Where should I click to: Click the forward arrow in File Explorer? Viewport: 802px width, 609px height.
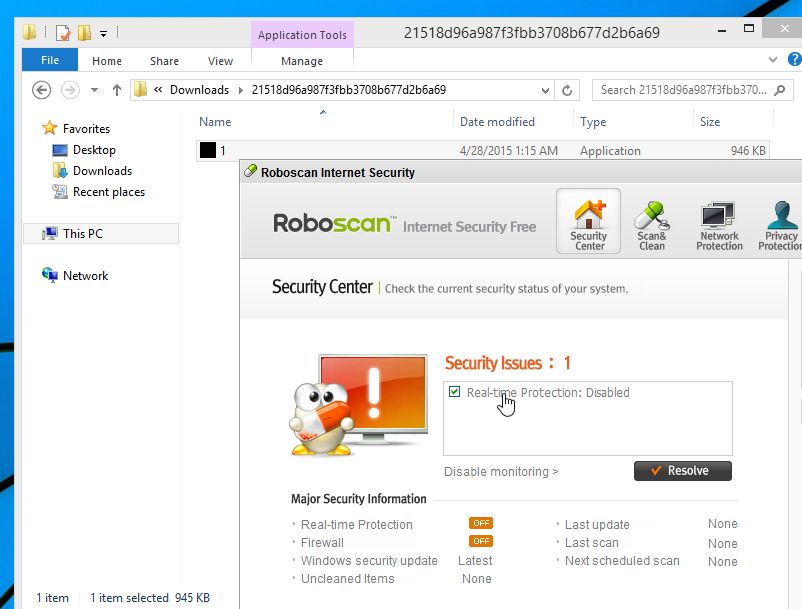[70, 90]
